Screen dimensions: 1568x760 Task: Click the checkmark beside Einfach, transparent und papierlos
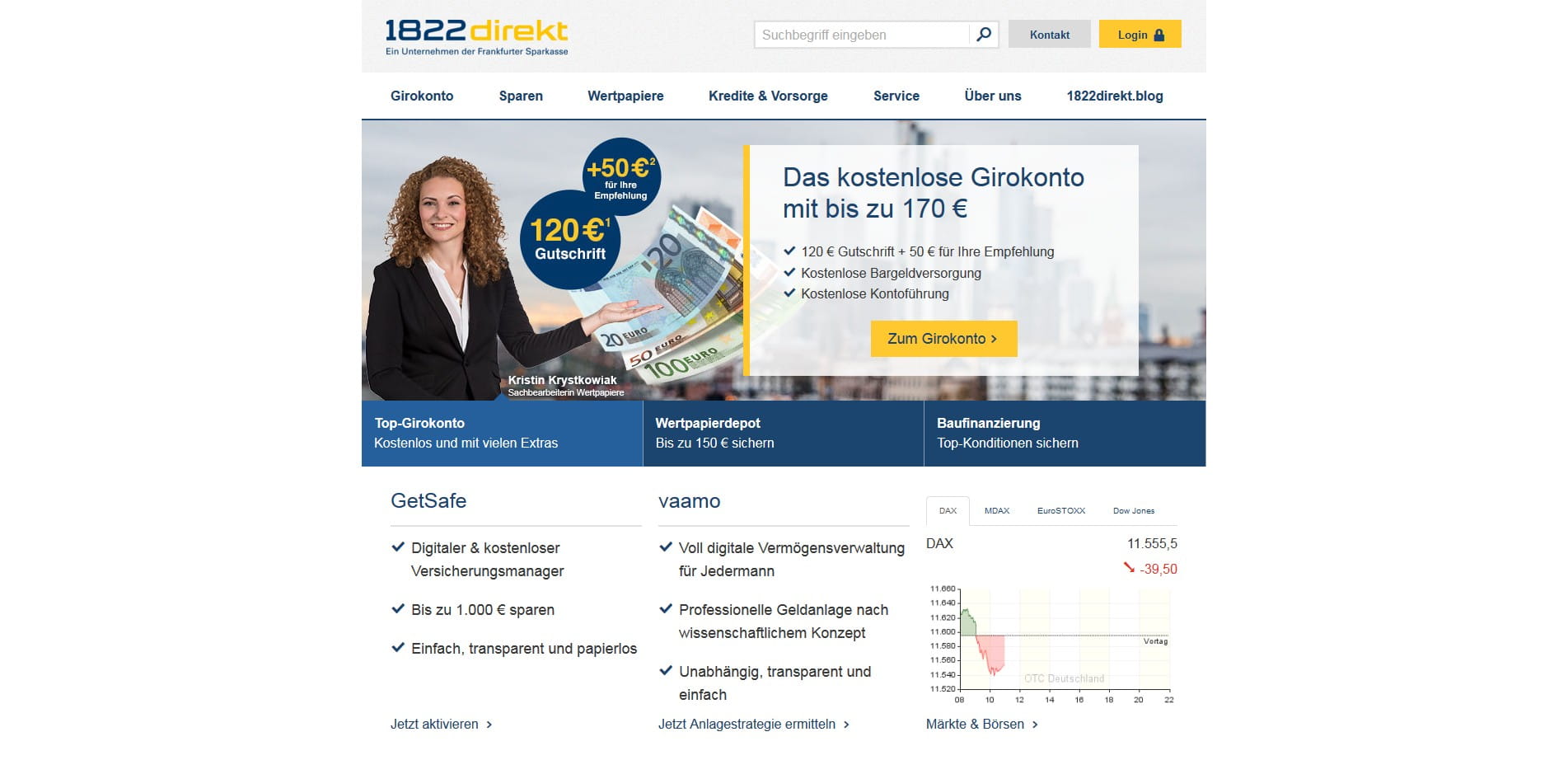(x=398, y=648)
